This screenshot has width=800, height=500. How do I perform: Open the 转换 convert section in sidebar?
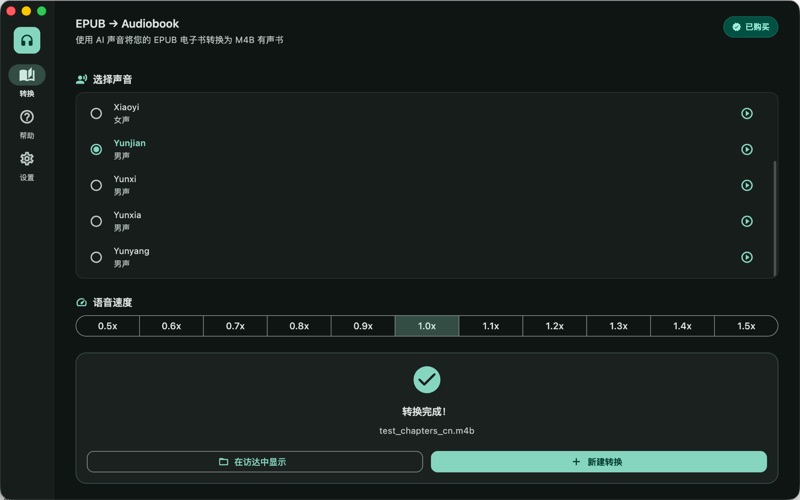[27, 81]
